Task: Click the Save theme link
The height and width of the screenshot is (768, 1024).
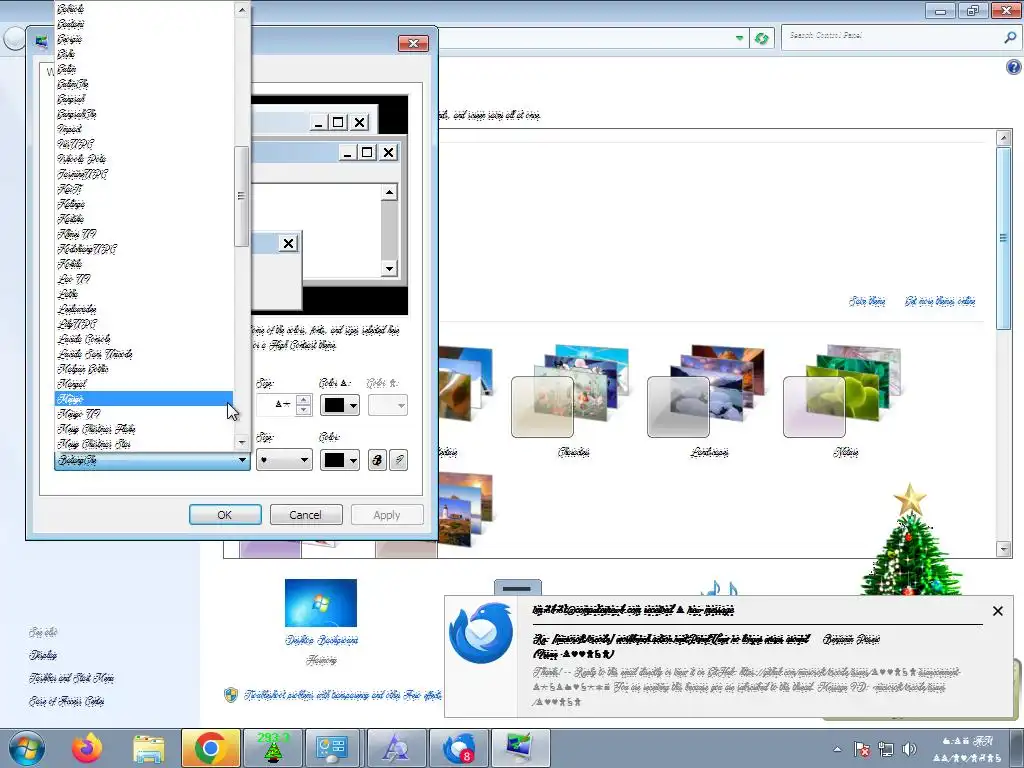Action: (867, 301)
